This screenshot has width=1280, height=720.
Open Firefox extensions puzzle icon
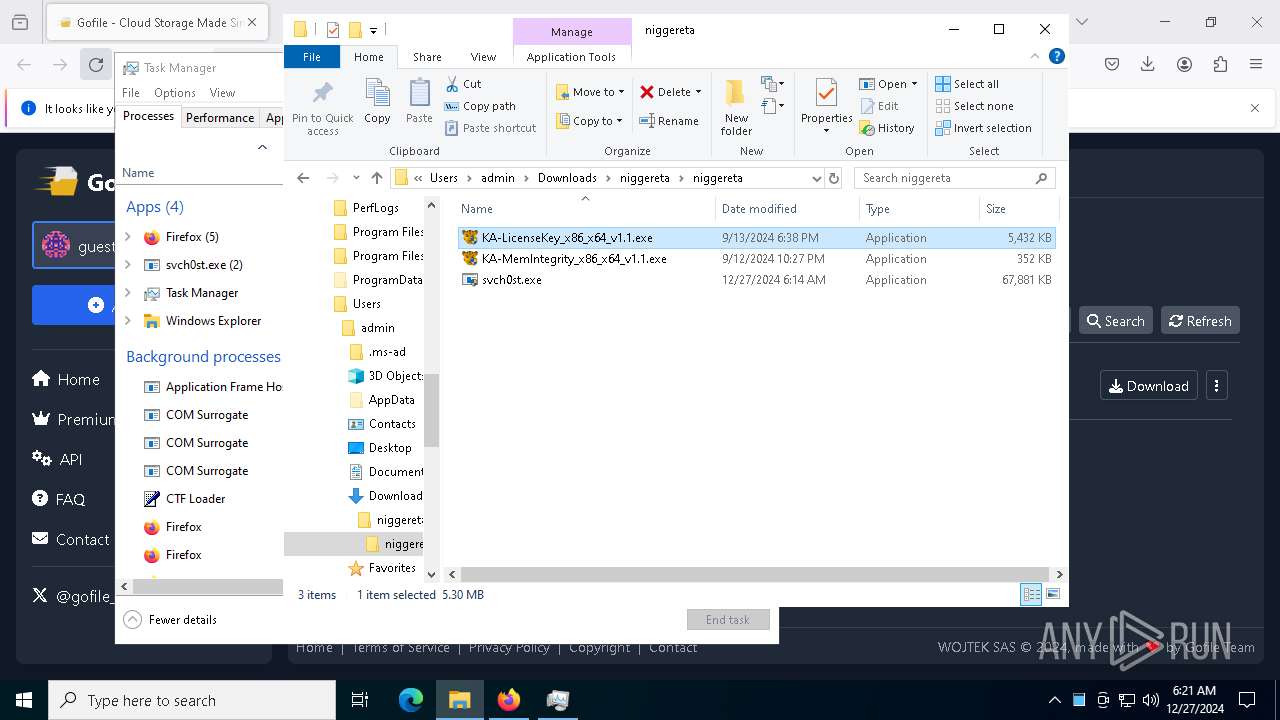[1220, 64]
